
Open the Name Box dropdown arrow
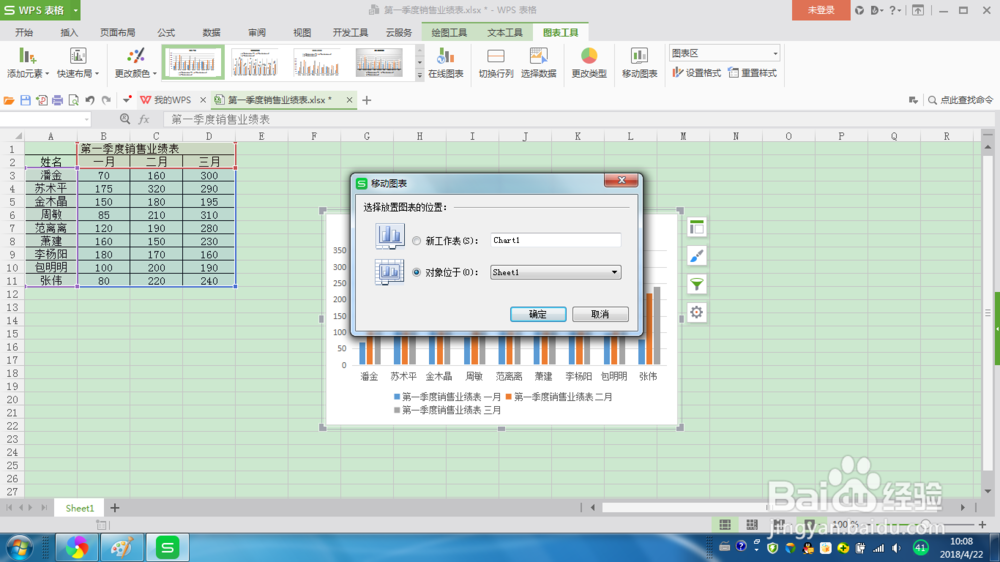click(x=86, y=119)
